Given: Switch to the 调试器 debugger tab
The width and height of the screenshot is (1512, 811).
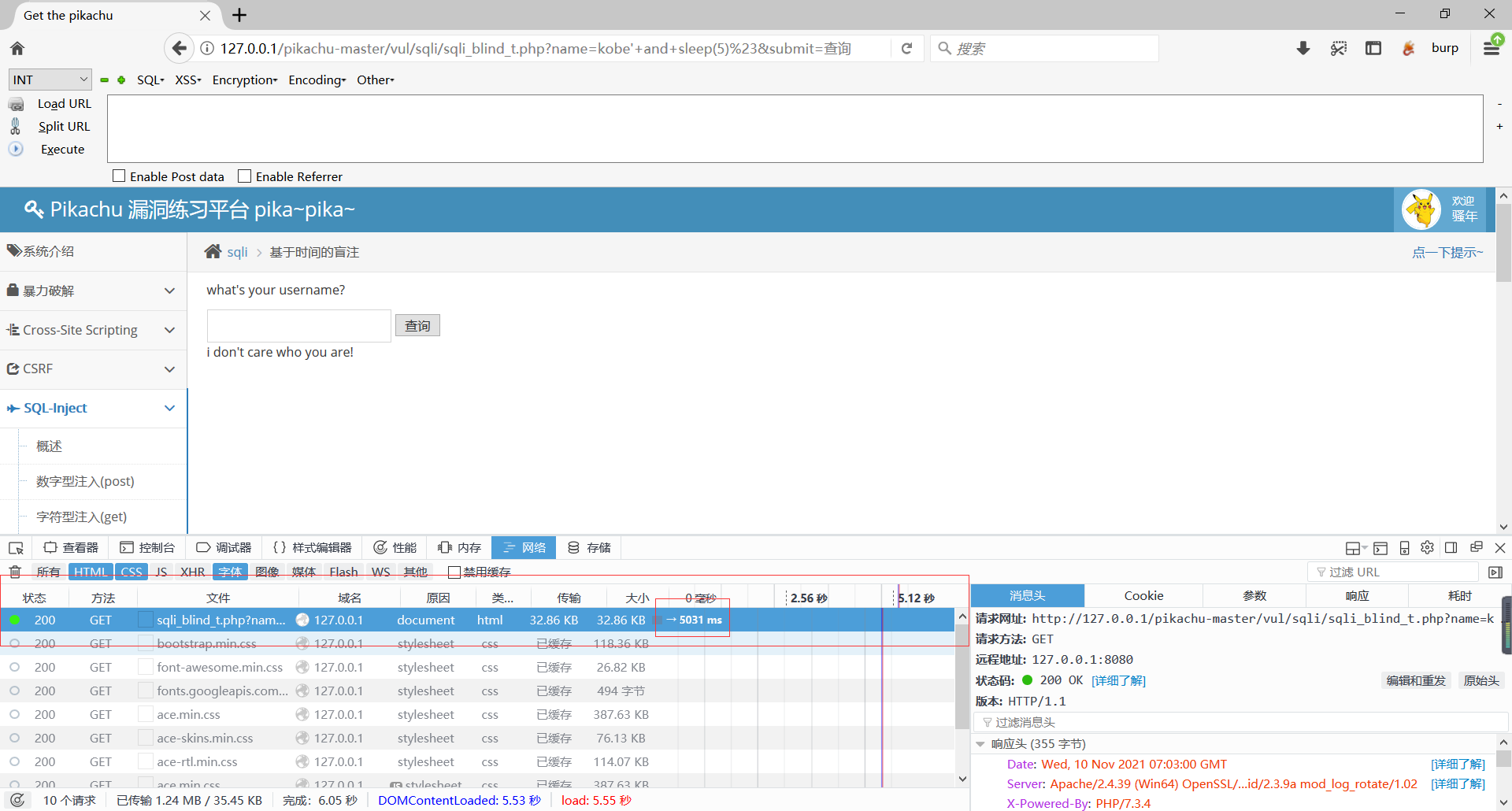Looking at the screenshot, I should coord(224,547).
